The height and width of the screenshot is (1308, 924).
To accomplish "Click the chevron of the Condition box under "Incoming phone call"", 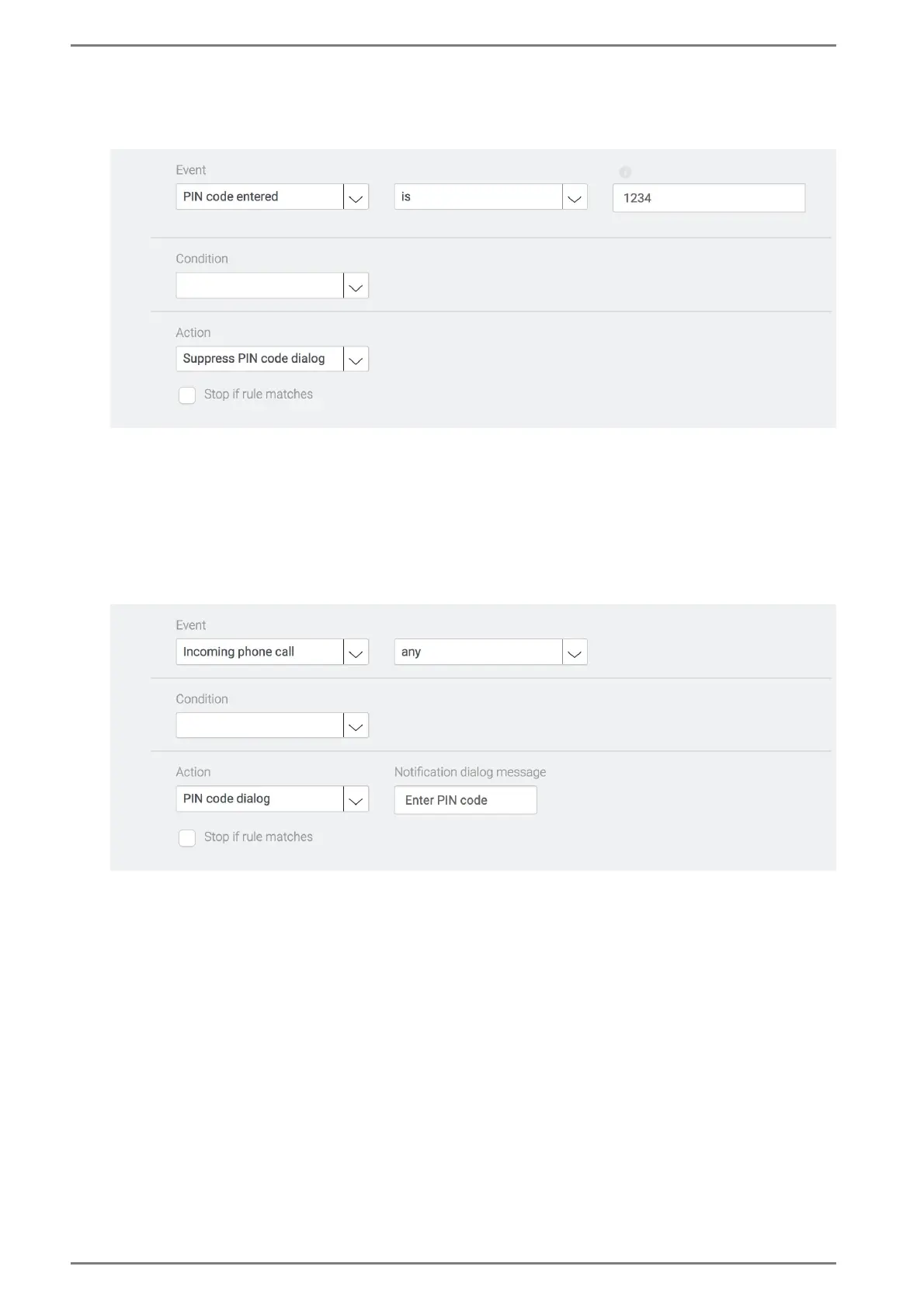I will pyautogui.click(x=356, y=726).
